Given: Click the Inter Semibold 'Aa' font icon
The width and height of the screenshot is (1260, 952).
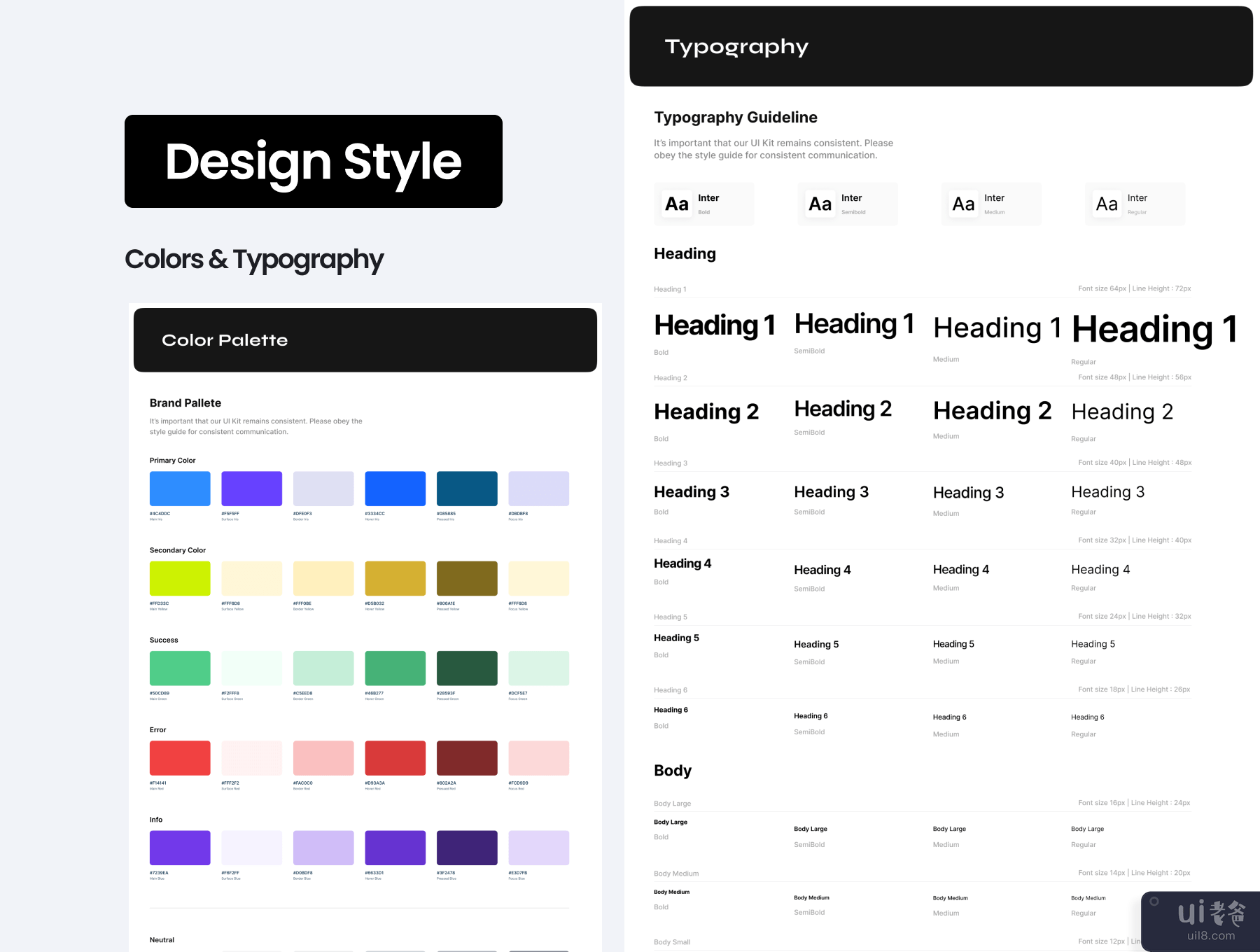Looking at the screenshot, I should click(x=820, y=204).
